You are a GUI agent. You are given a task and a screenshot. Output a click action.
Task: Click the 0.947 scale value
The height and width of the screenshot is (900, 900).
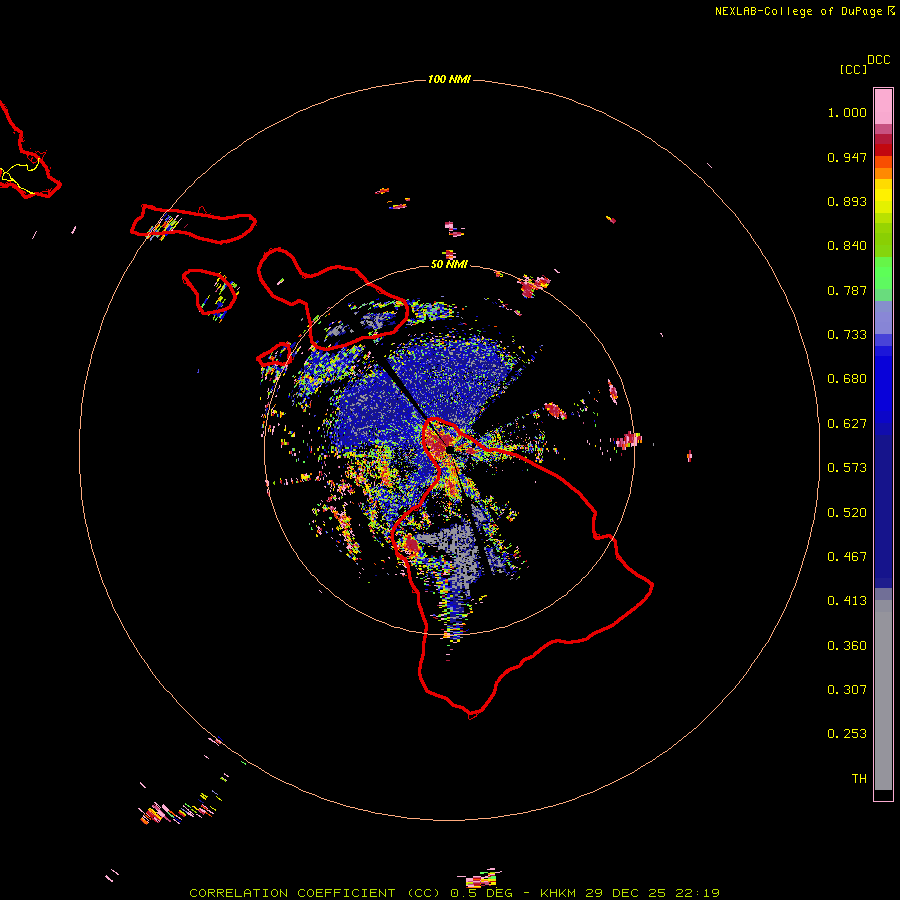tap(847, 157)
